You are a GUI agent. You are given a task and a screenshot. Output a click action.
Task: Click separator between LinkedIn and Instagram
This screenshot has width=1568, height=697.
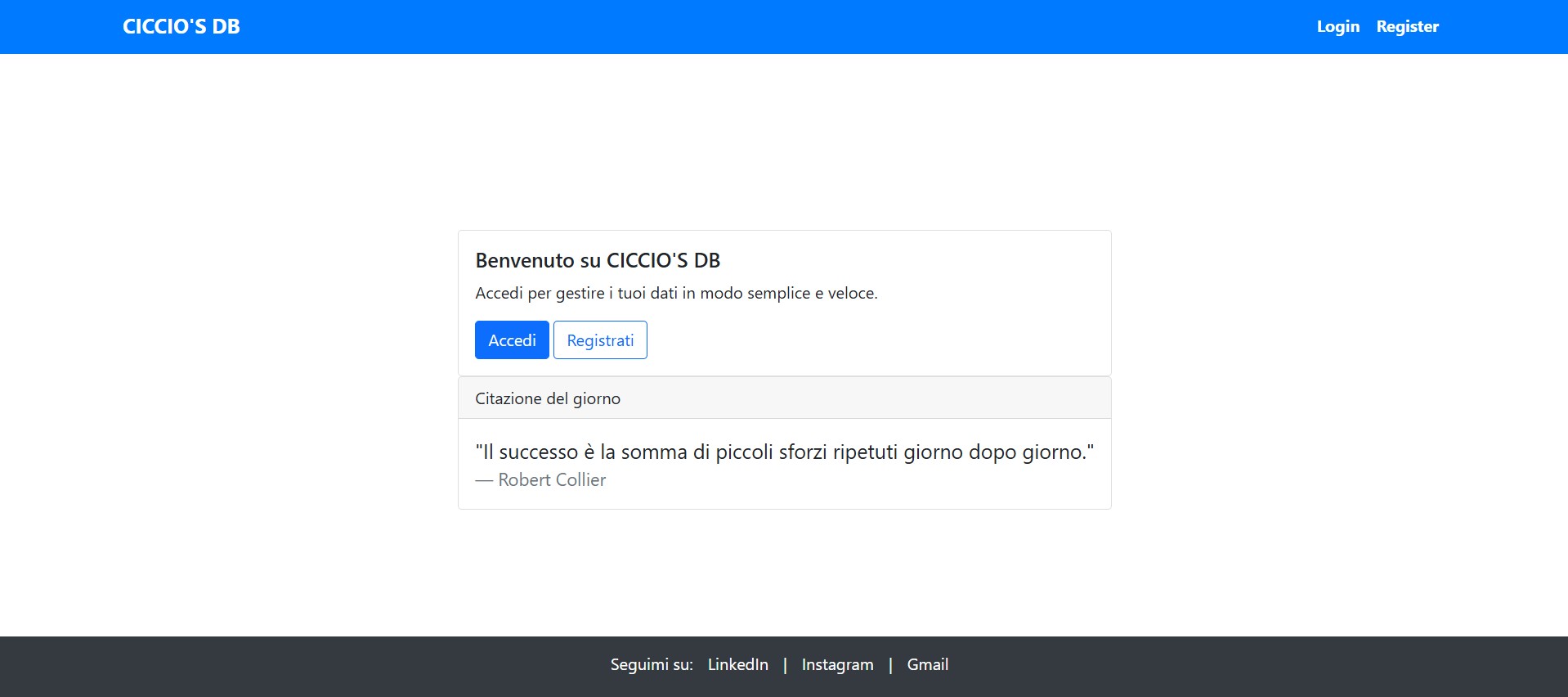coord(785,664)
